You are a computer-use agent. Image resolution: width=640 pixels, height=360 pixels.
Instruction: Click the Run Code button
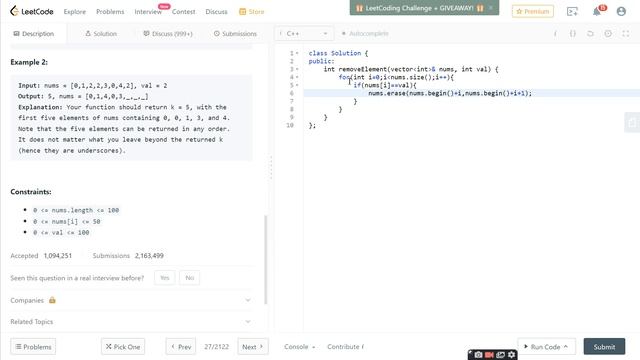547,347
